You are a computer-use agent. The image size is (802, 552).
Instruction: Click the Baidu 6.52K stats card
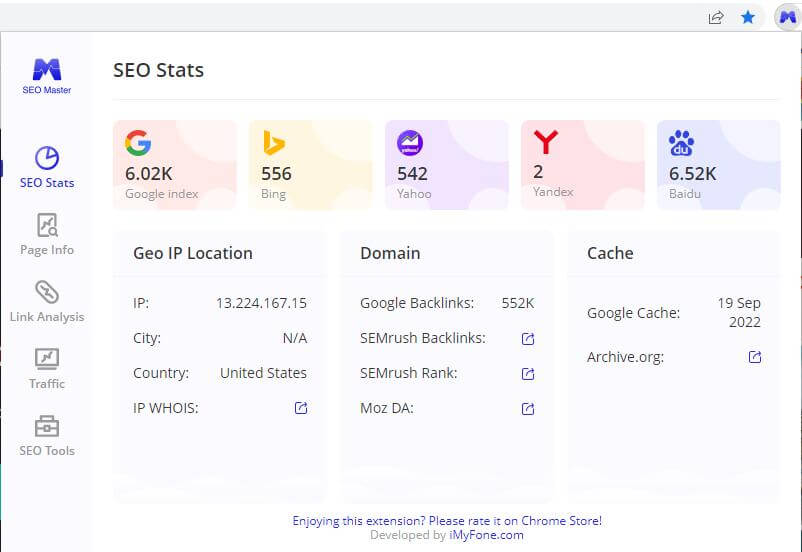719,165
